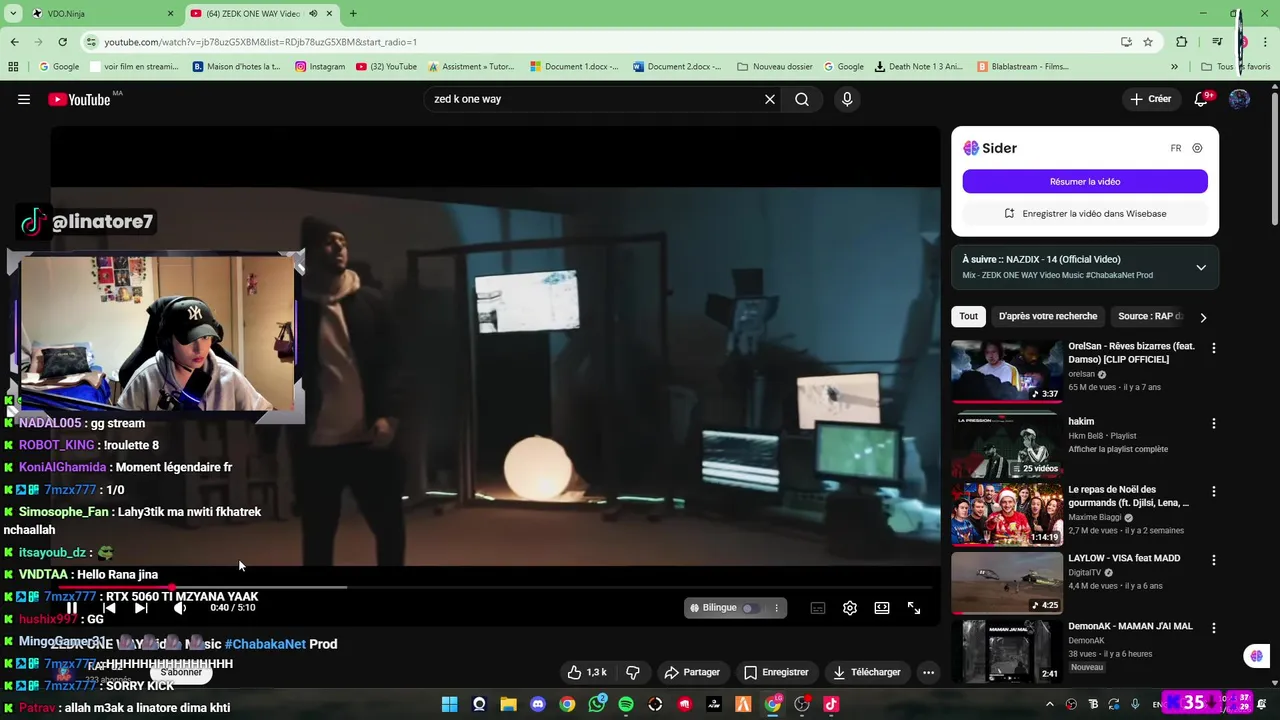Open options for Le repas de Noël video
Screen dimensions: 1280x720
tap(1214, 491)
